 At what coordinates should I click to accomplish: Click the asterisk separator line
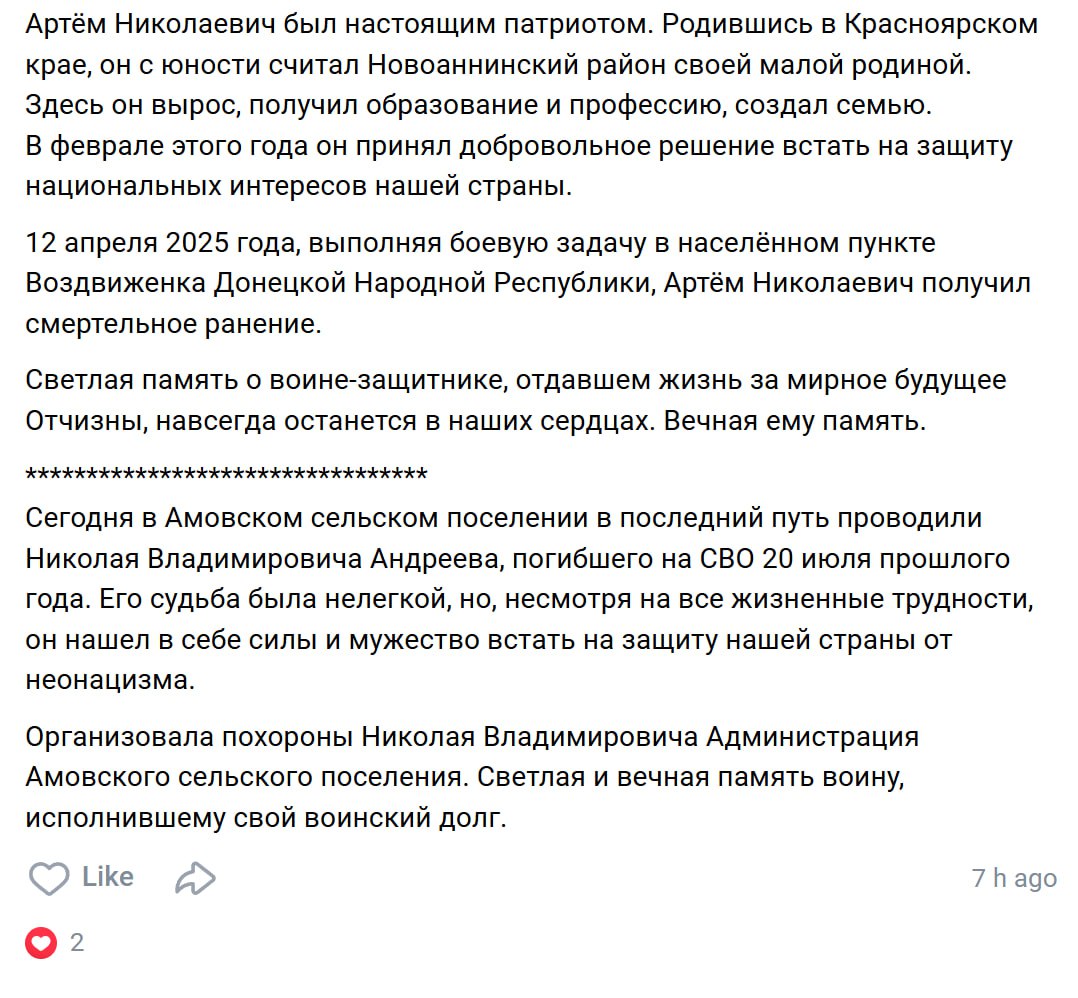pyautogui.click(x=226, y=474)
